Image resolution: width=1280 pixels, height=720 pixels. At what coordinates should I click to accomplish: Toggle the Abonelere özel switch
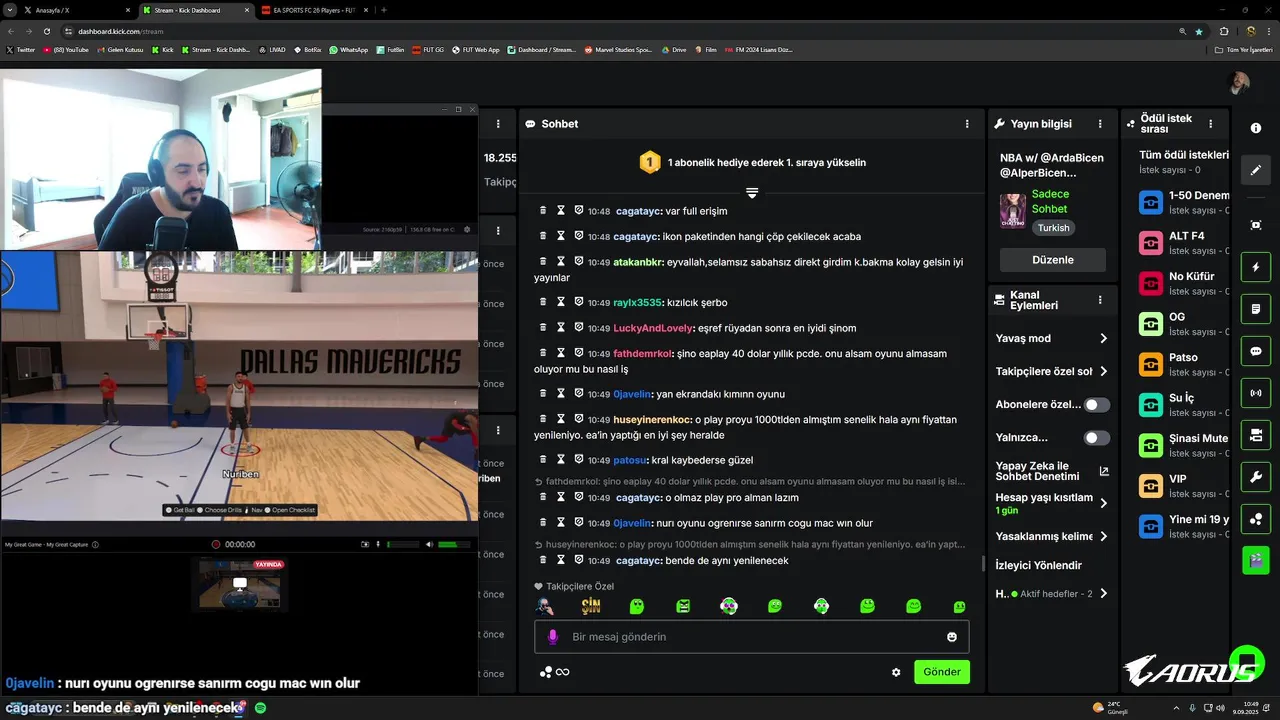1097,405
